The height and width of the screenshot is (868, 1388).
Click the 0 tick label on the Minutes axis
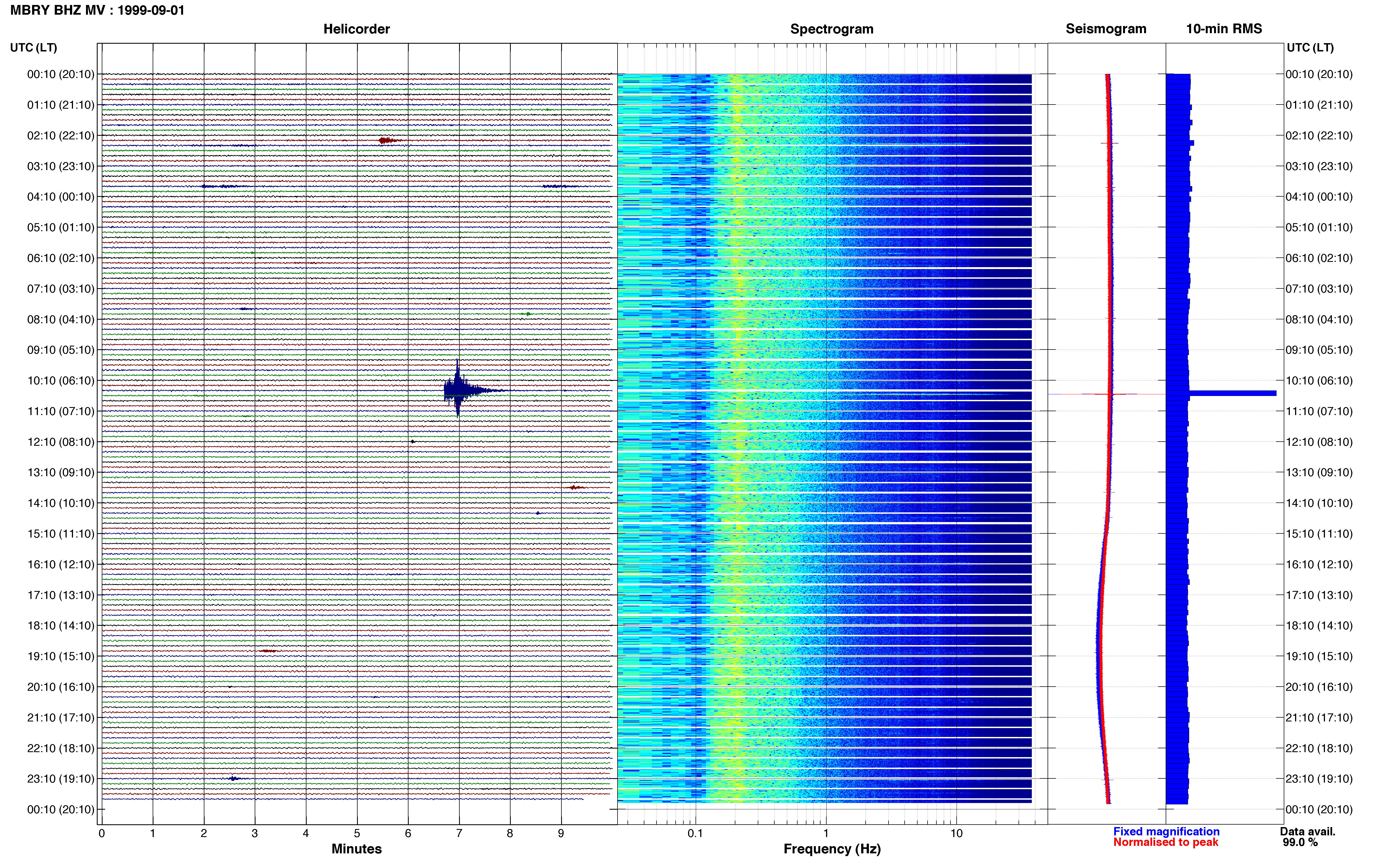(x=101, y=833)
